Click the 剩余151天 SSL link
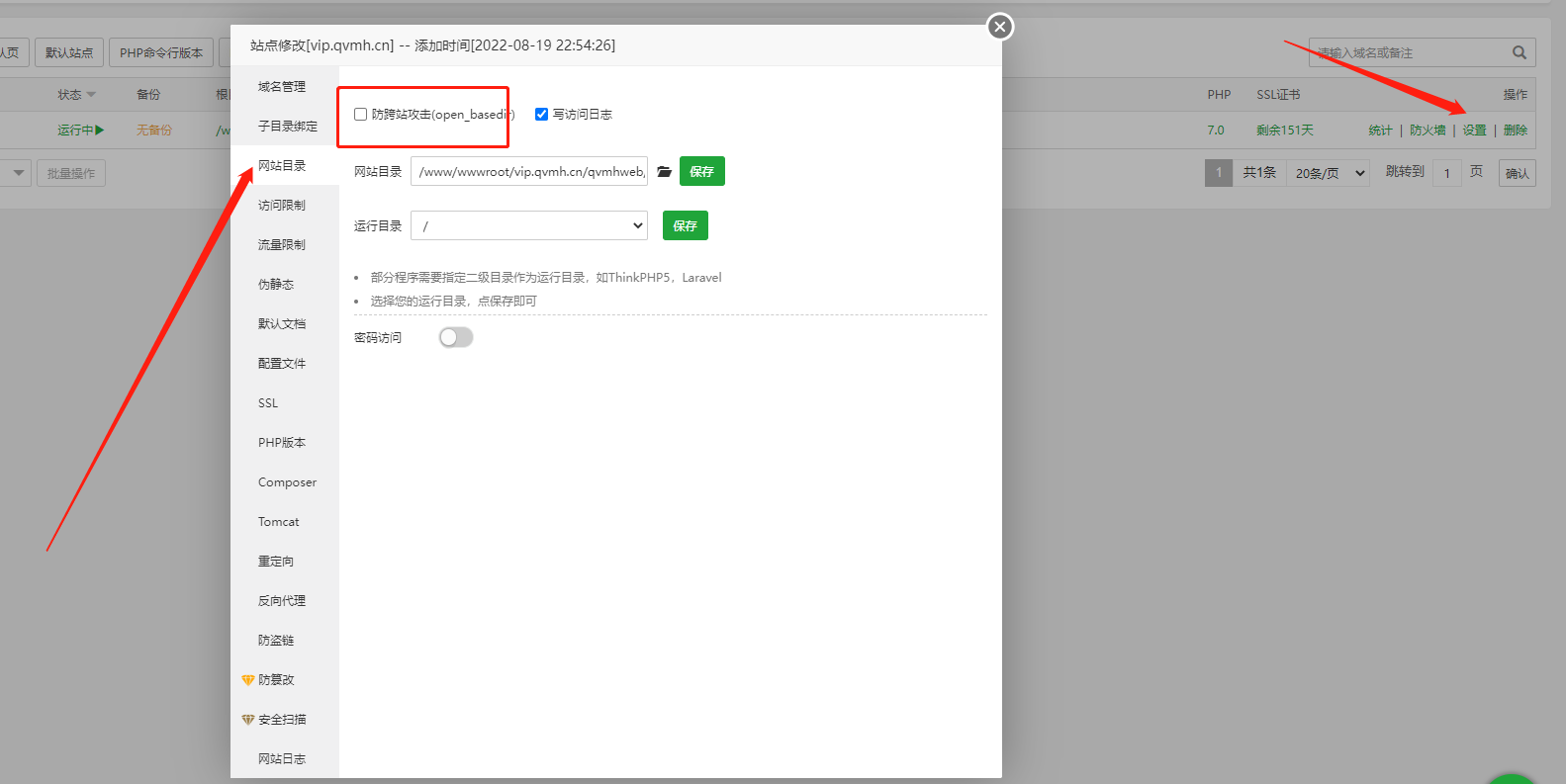 1285,131
